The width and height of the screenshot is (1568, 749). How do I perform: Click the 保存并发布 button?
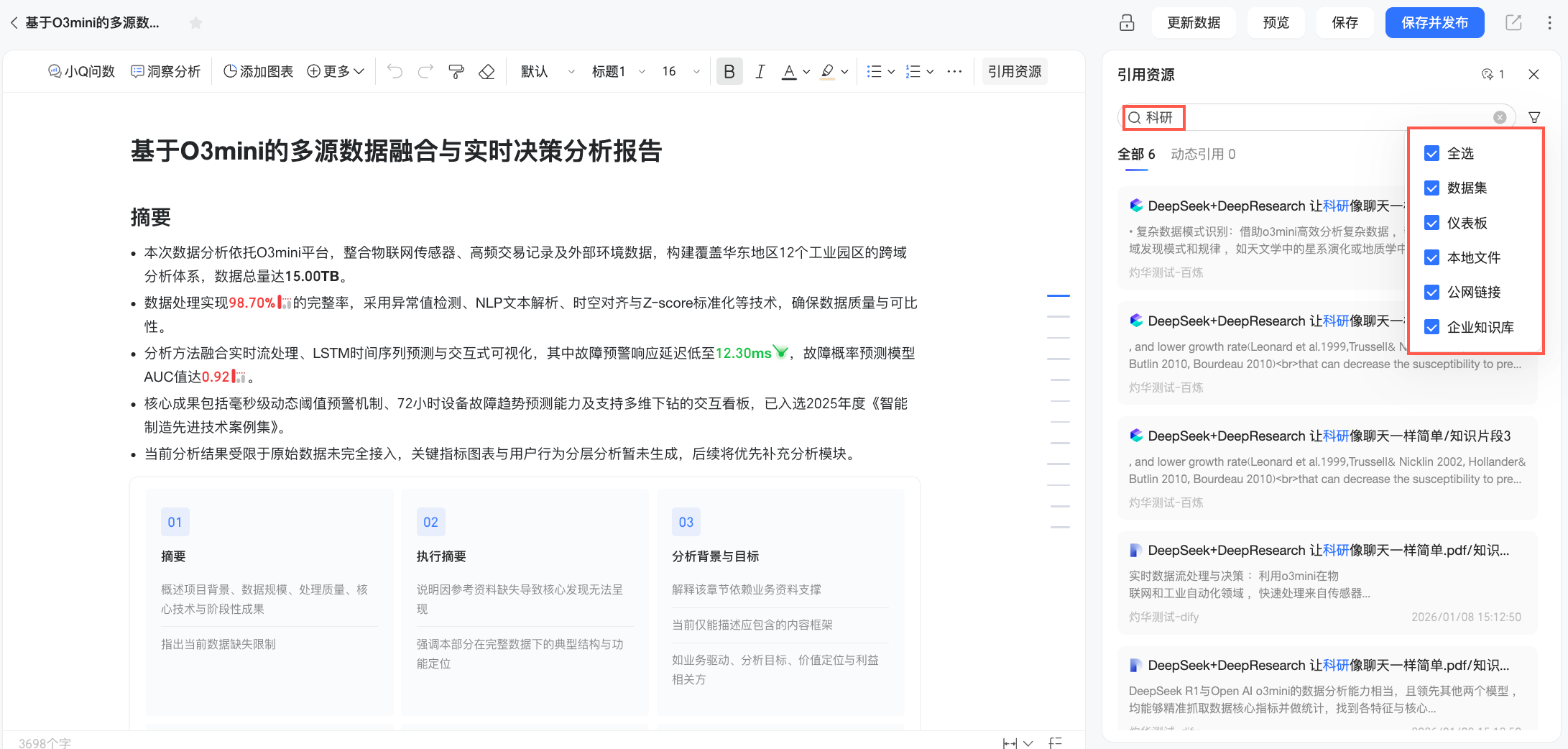pyautogui.click(x=1434, y=23)
